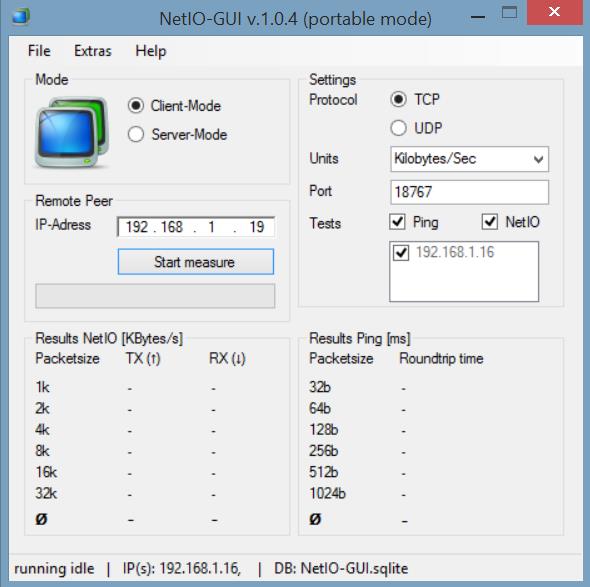This screenshot has height=587, width=590.
Task: Click the 1k packetsize row label
Action: [x=42, y=387]
